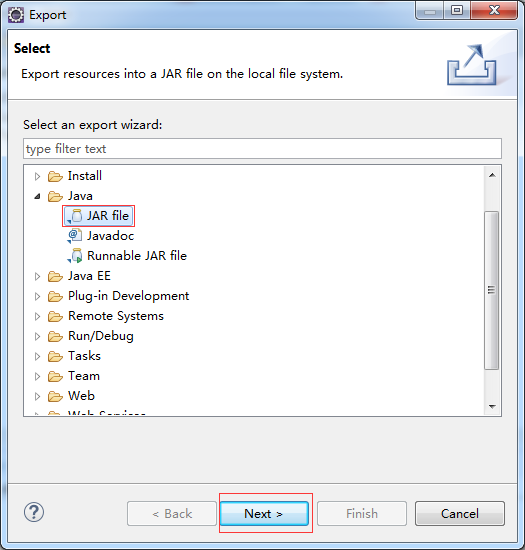The width and height of the screenshot is (525, 550).
Task: Click the wizard list scroll up arrow
Action: click(x=492, y=175)
